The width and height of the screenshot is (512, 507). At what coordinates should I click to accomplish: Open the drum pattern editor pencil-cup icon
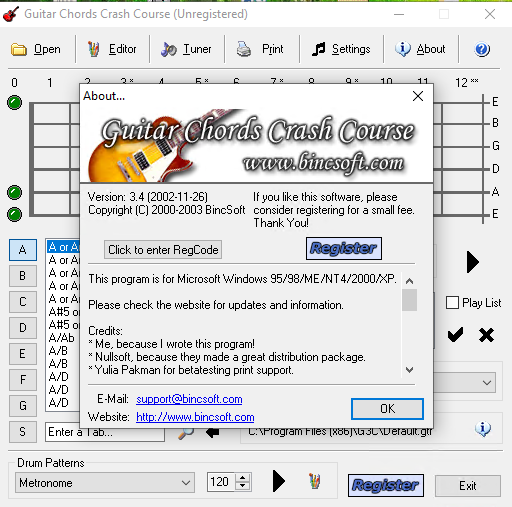pos(315,481)
